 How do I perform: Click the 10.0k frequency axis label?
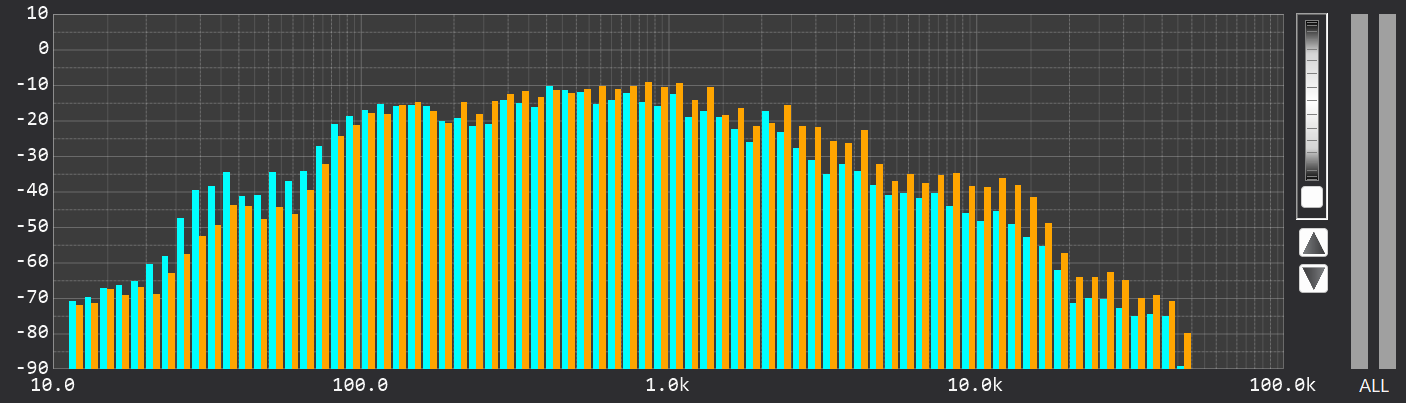click(974, 386)
